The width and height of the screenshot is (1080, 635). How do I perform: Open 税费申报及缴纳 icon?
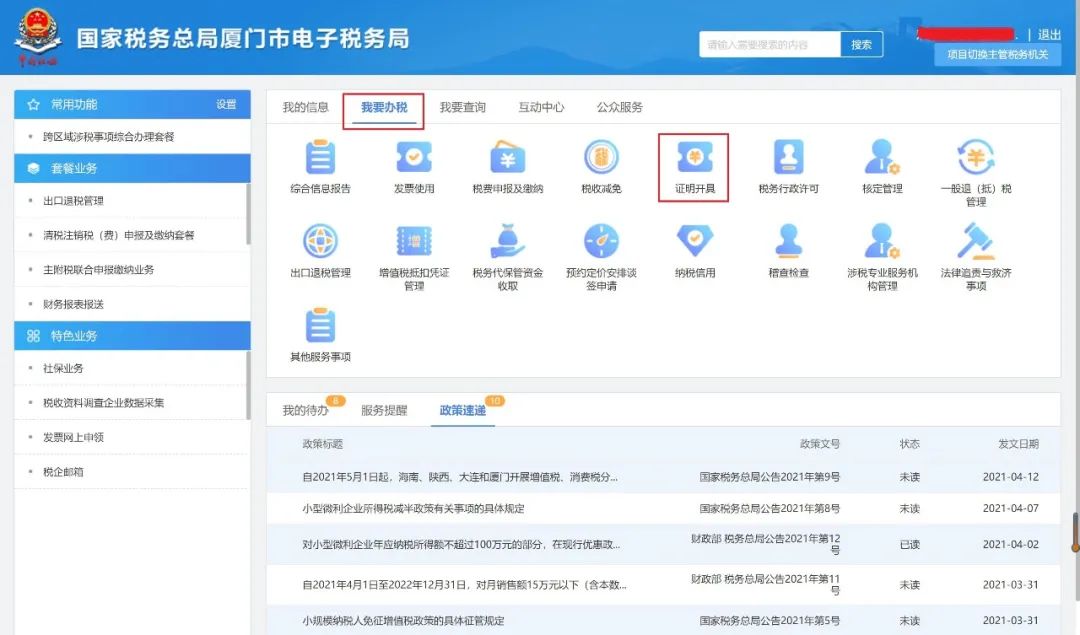point(508,157)
